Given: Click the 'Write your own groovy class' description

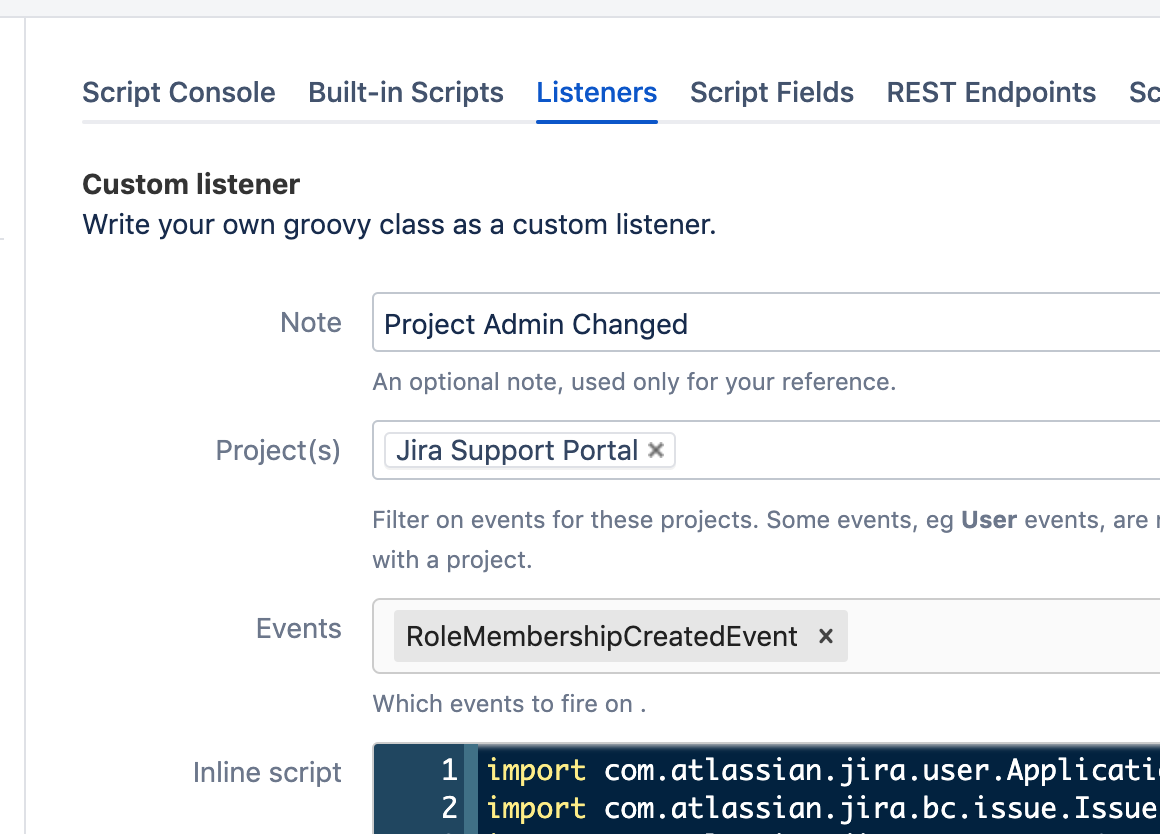Looking at the screenshot, I should click(399, 224).
